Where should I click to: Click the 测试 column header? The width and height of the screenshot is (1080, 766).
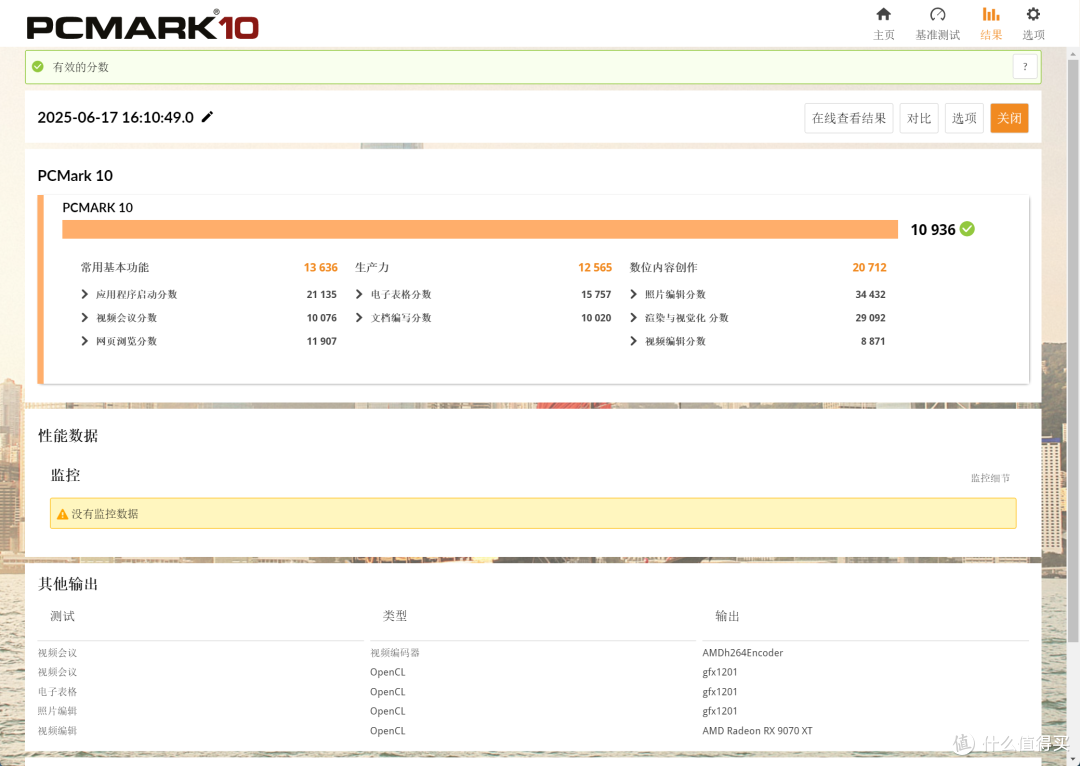pyautogui.click(x=62, y=616)
